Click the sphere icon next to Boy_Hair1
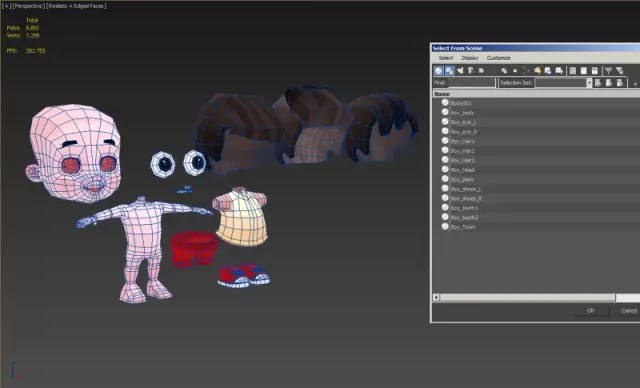 coord(445,141)
